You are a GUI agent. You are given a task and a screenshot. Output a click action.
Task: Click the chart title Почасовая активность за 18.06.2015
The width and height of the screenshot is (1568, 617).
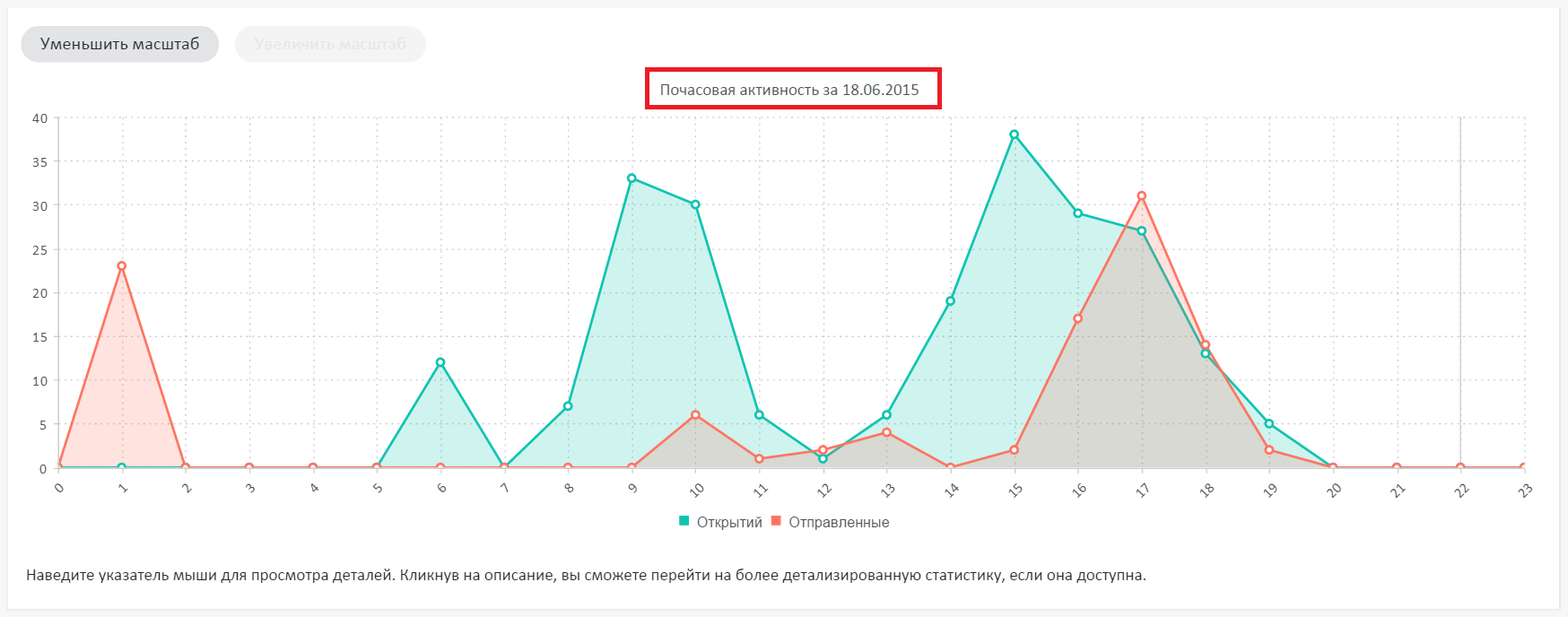click(789, 90)
